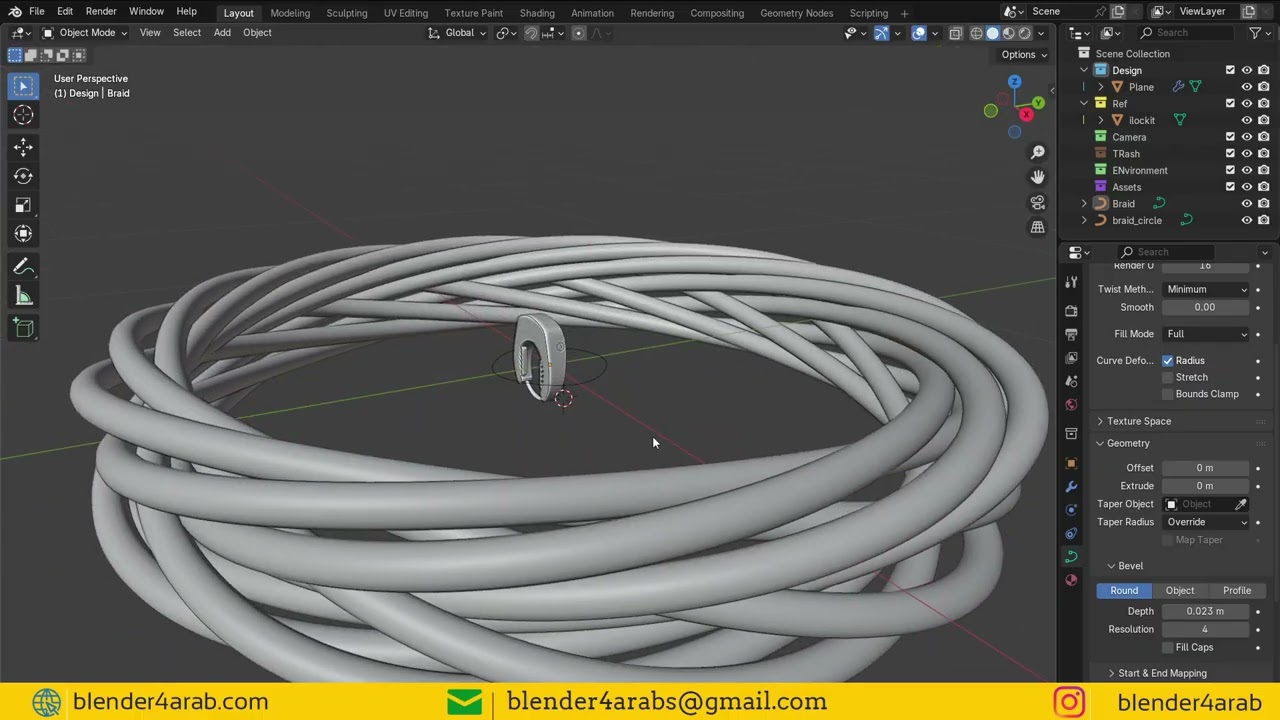Pick the Add Cube tool

23,328
